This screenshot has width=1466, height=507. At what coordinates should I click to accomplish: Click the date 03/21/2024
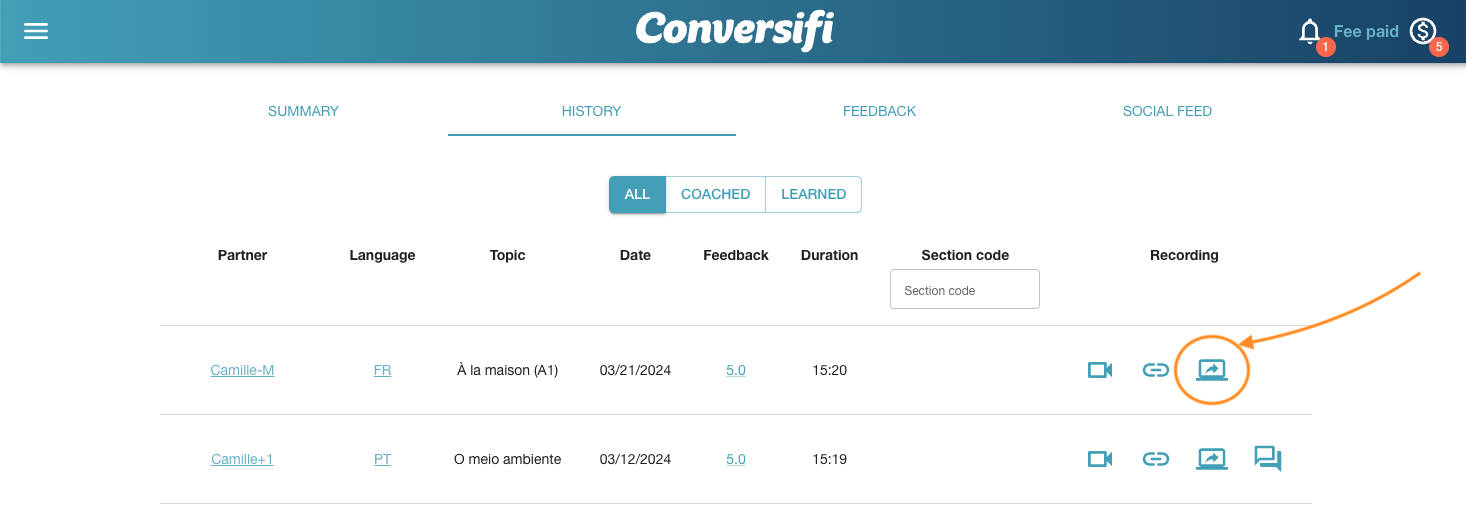[635, 370]
